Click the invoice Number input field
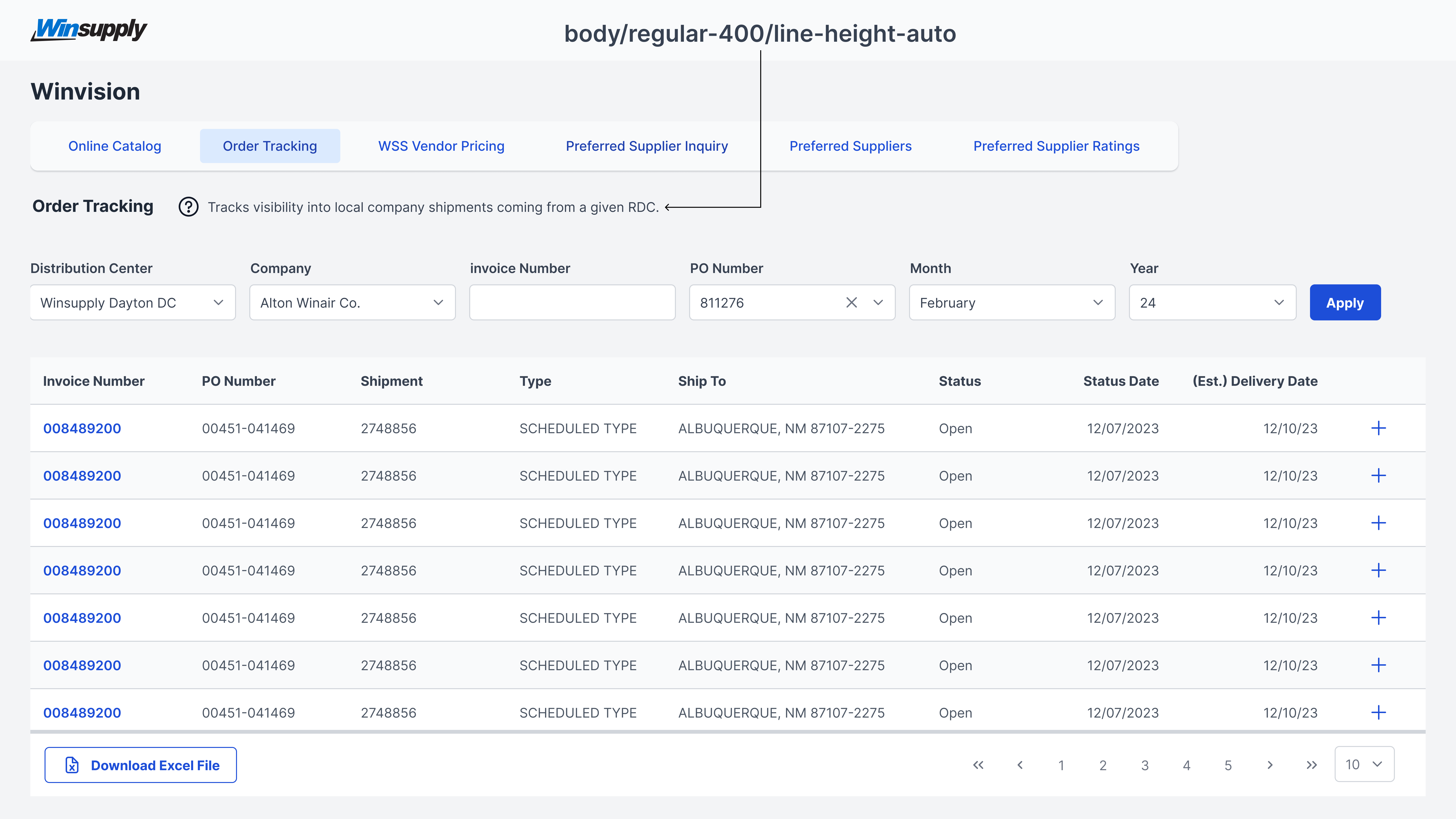Screen dimensions: 1456x819 point(572,302)
